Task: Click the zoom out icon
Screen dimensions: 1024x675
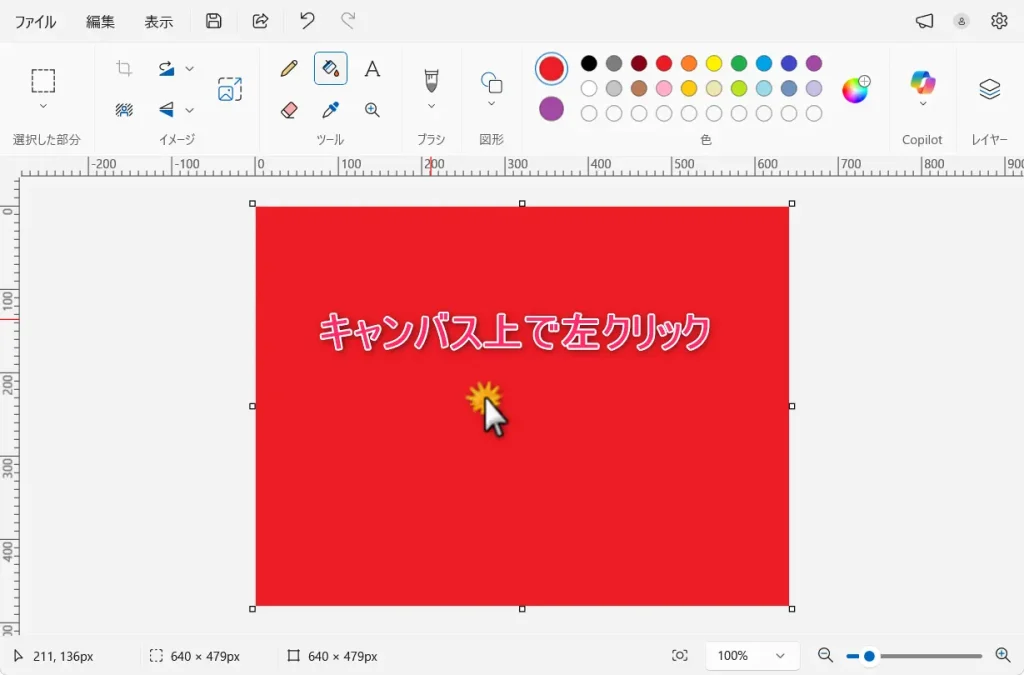Action: tap(825, 655)
